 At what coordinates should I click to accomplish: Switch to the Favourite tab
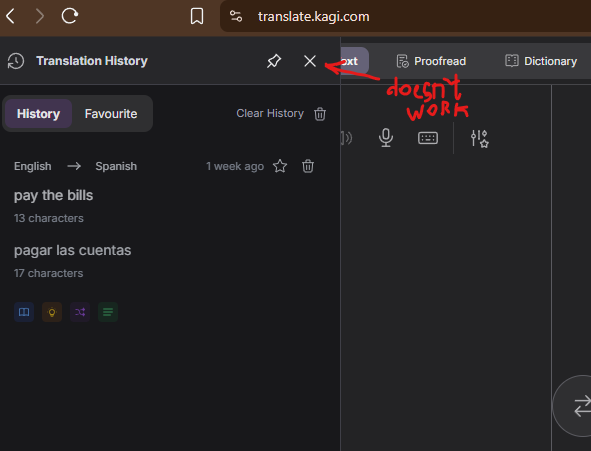[111, 114]
